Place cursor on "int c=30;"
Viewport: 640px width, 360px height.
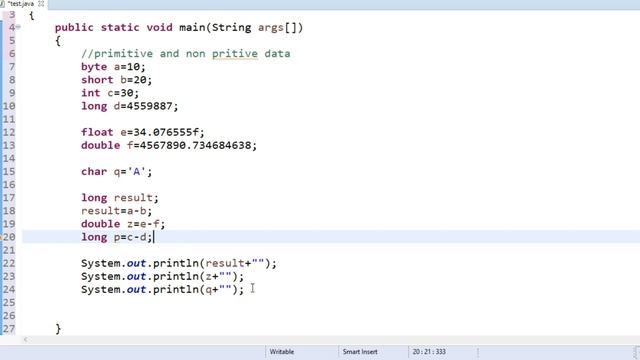tap(110, 93)
